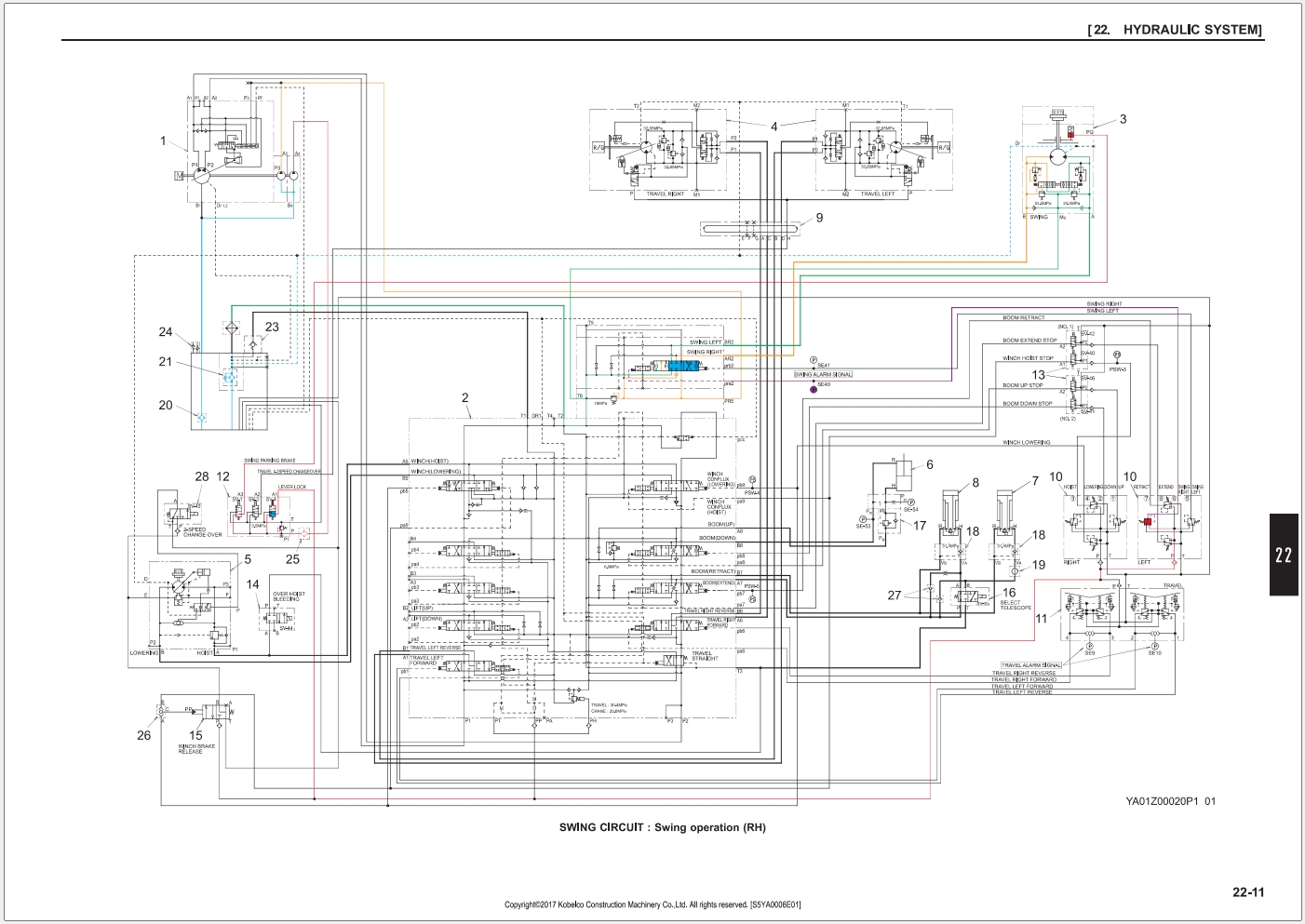This screenshot has width=1305, height=924.
Task: Click the rotary joint symbol at callout 9
Action: (748, 227)
